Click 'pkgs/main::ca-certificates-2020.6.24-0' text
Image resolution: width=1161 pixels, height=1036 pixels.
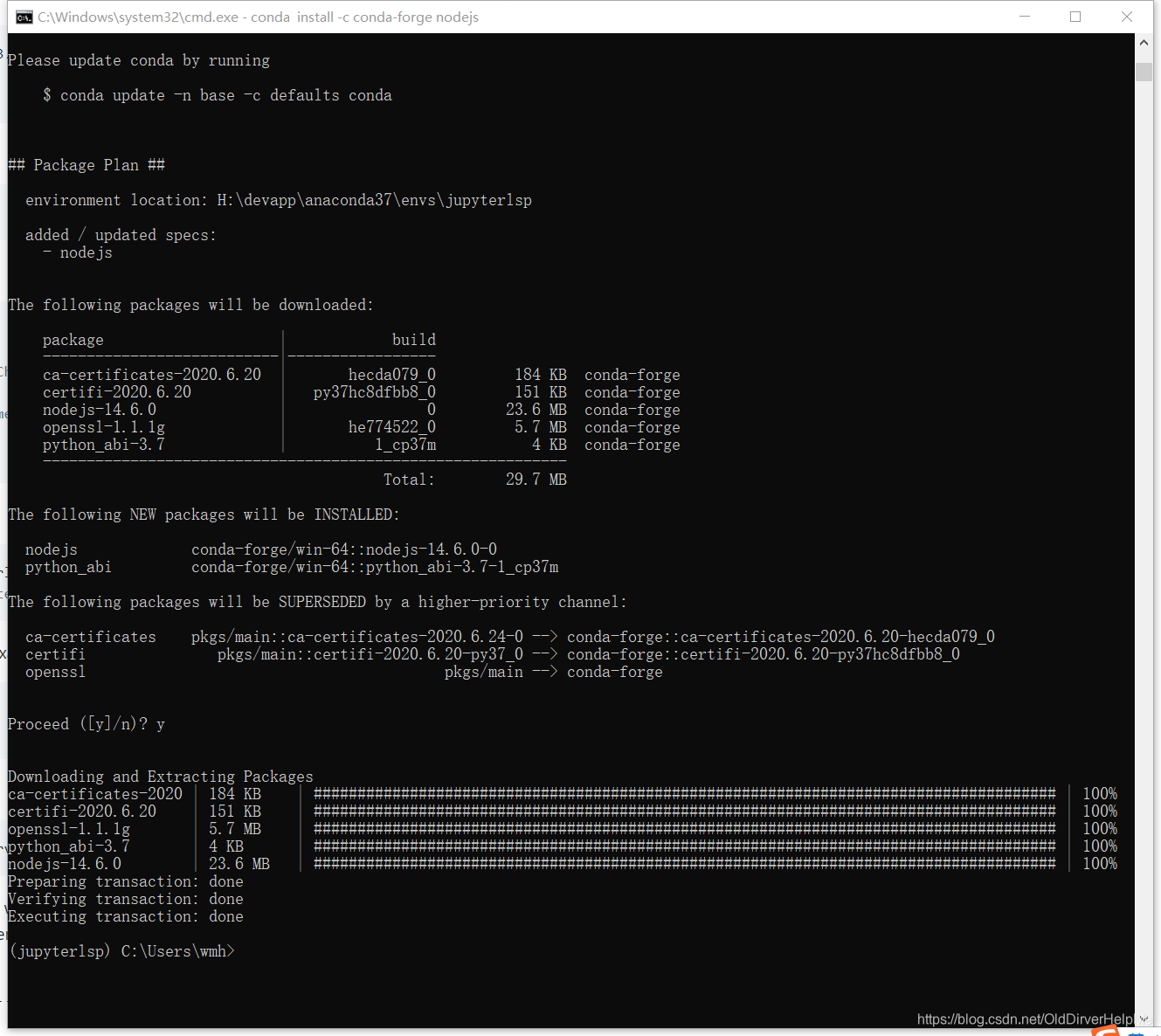(357, 637)
